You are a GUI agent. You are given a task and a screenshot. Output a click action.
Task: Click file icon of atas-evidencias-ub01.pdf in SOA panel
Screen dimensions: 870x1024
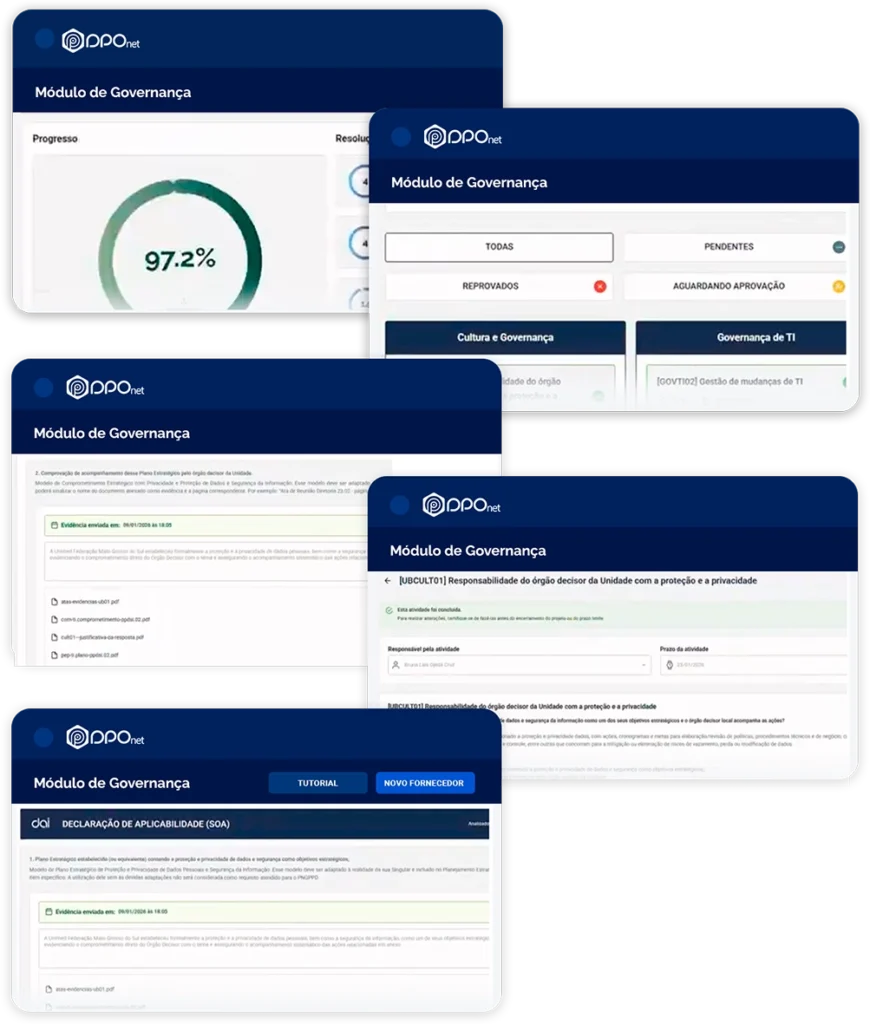[49, 989]
